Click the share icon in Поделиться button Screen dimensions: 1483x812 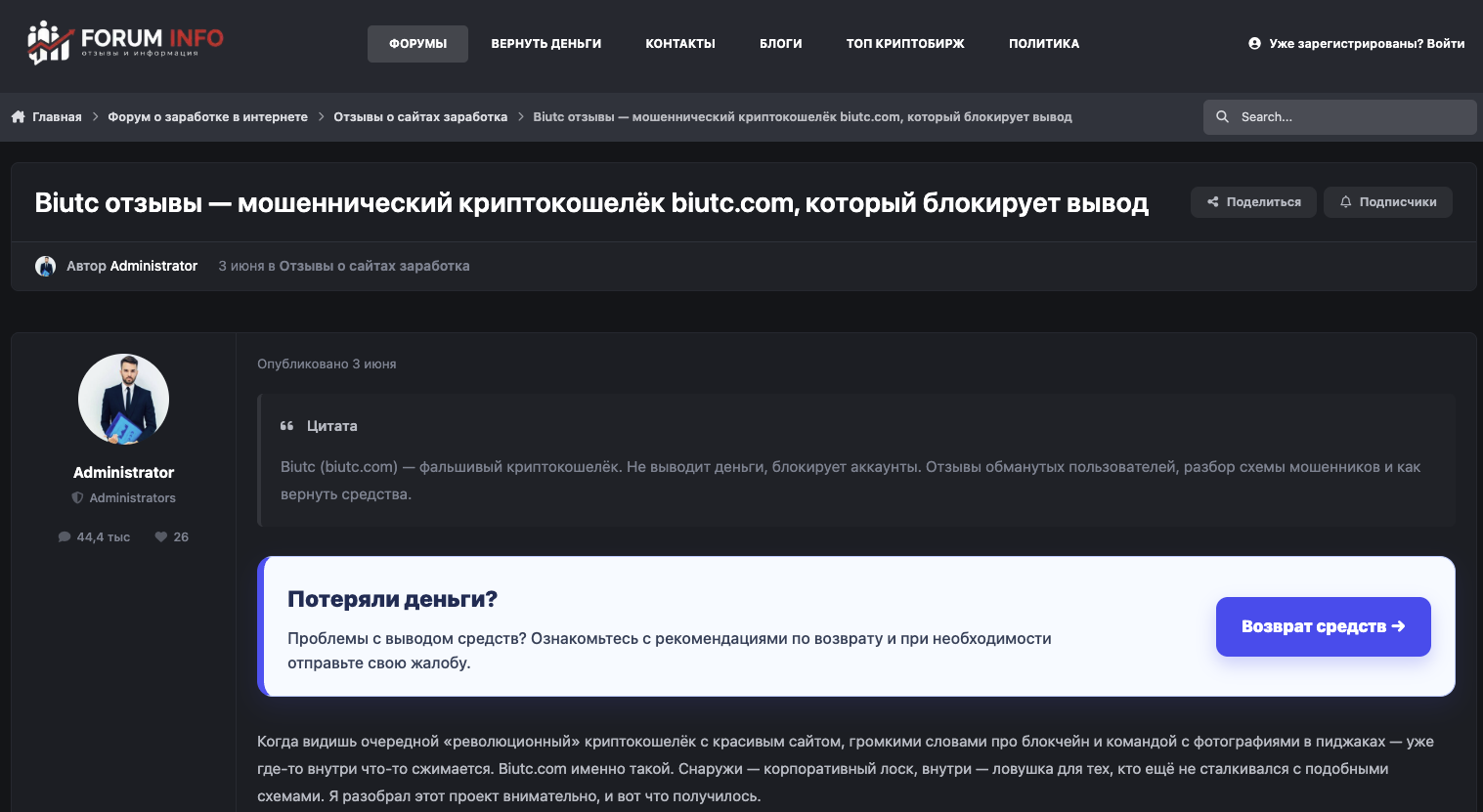coord(1213,202)
